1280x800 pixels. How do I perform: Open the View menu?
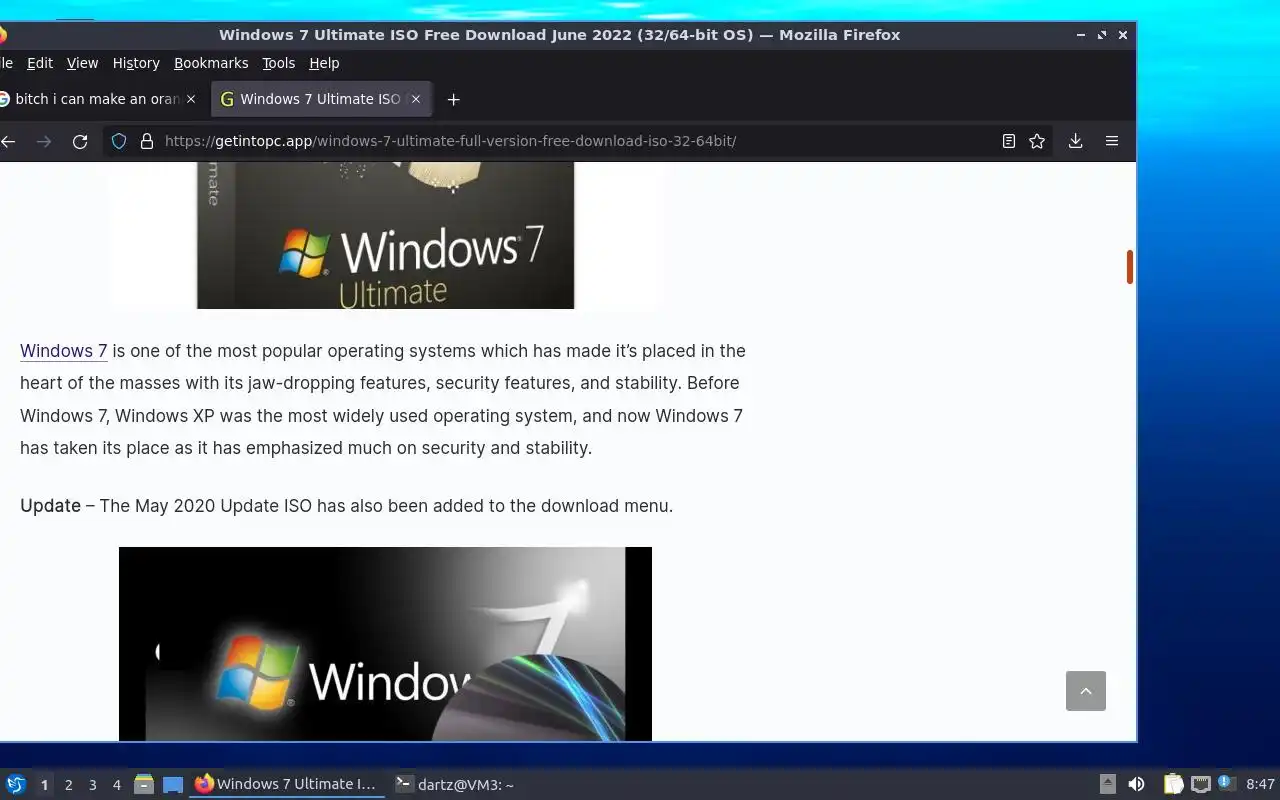click(x=82, y=63)
